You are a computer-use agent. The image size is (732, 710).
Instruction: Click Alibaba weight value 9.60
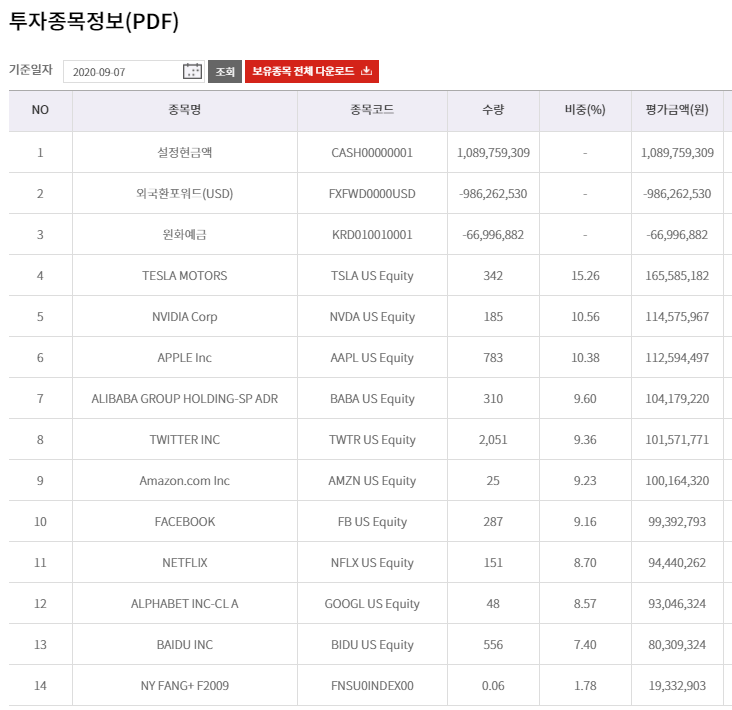click(585, 399)
